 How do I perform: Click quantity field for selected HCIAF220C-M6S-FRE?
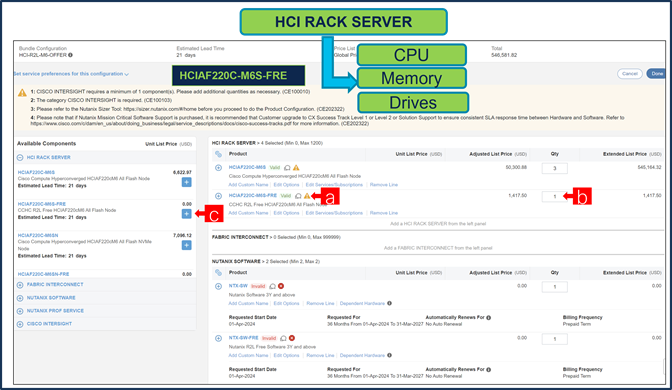click(555, 197)
